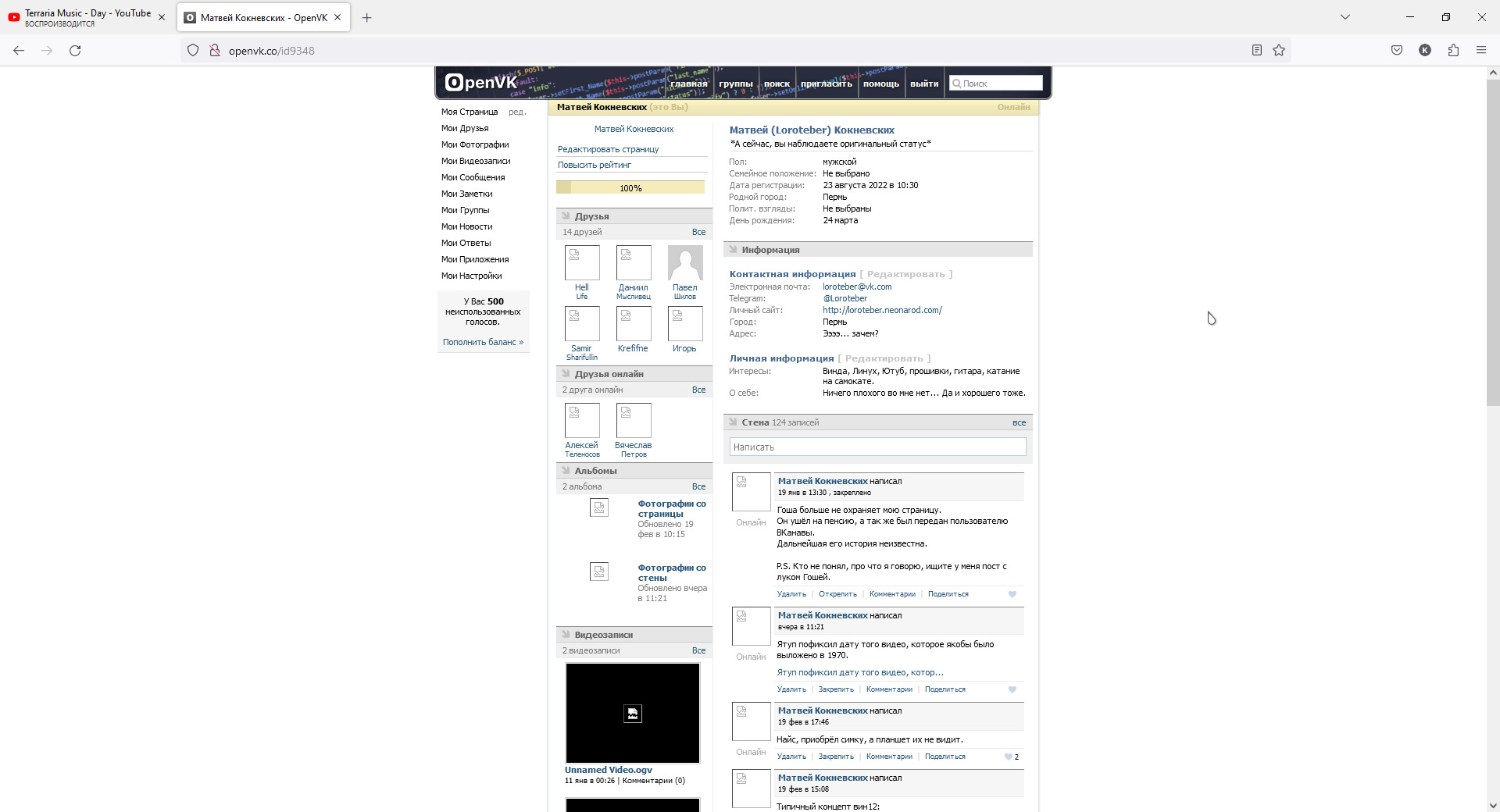1500x812 pixels.
Task: Like the post from 19 фев 17:46
Action: 1009,757
